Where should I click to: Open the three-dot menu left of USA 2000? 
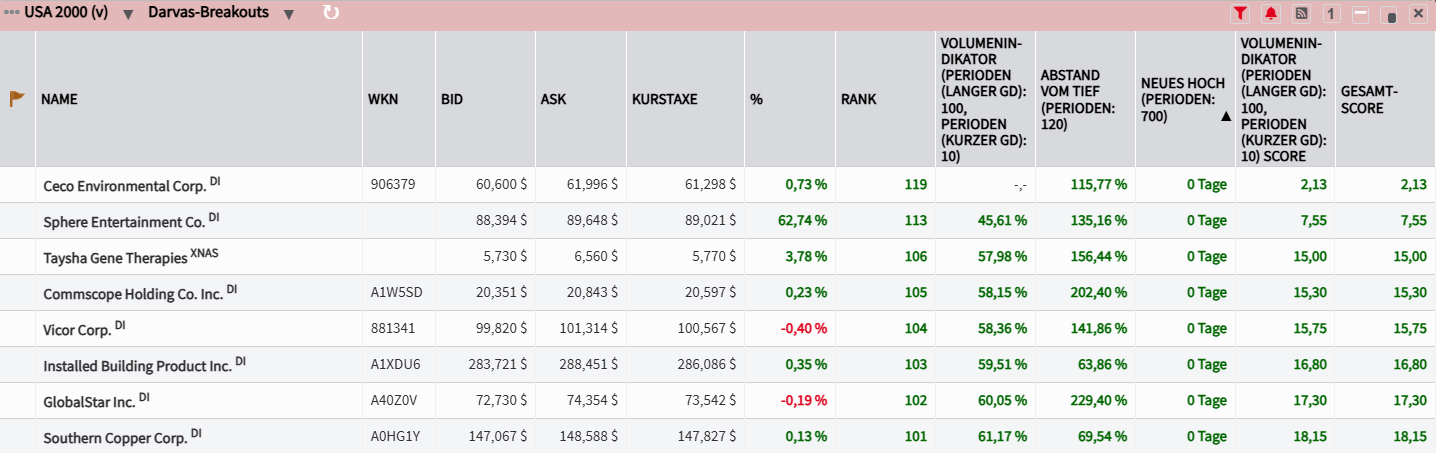(x=11, y=14)
